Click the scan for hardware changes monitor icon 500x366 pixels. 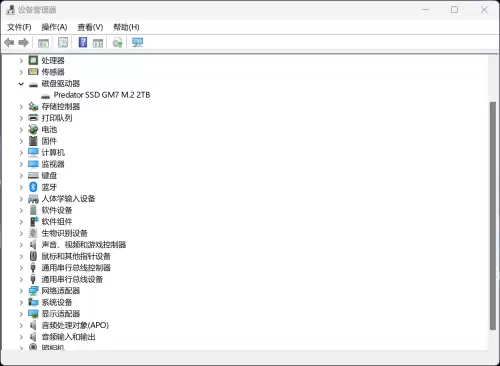137,42
